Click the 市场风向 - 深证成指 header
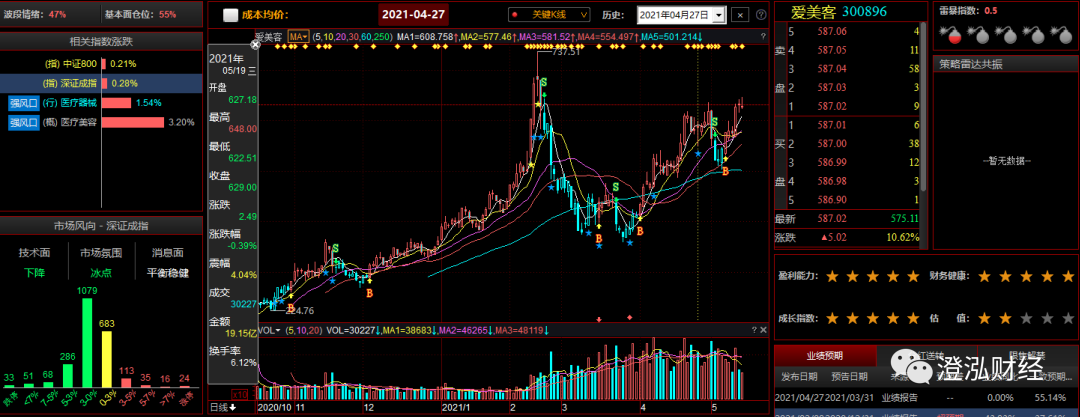This screenshot has height=417, width=1080. (x=102, y=225)
